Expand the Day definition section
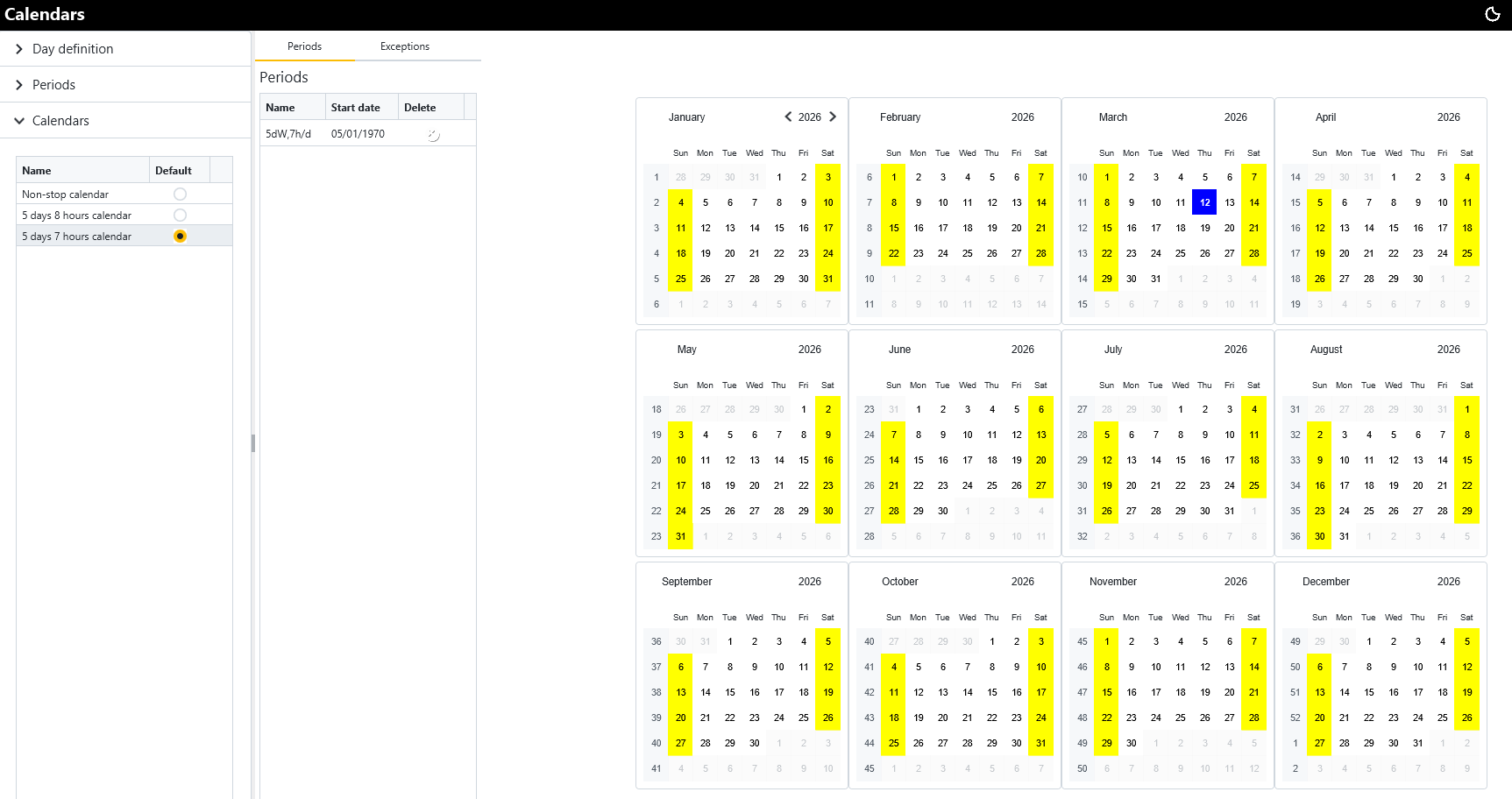1512x799 pixels. (x=73, y=49)
